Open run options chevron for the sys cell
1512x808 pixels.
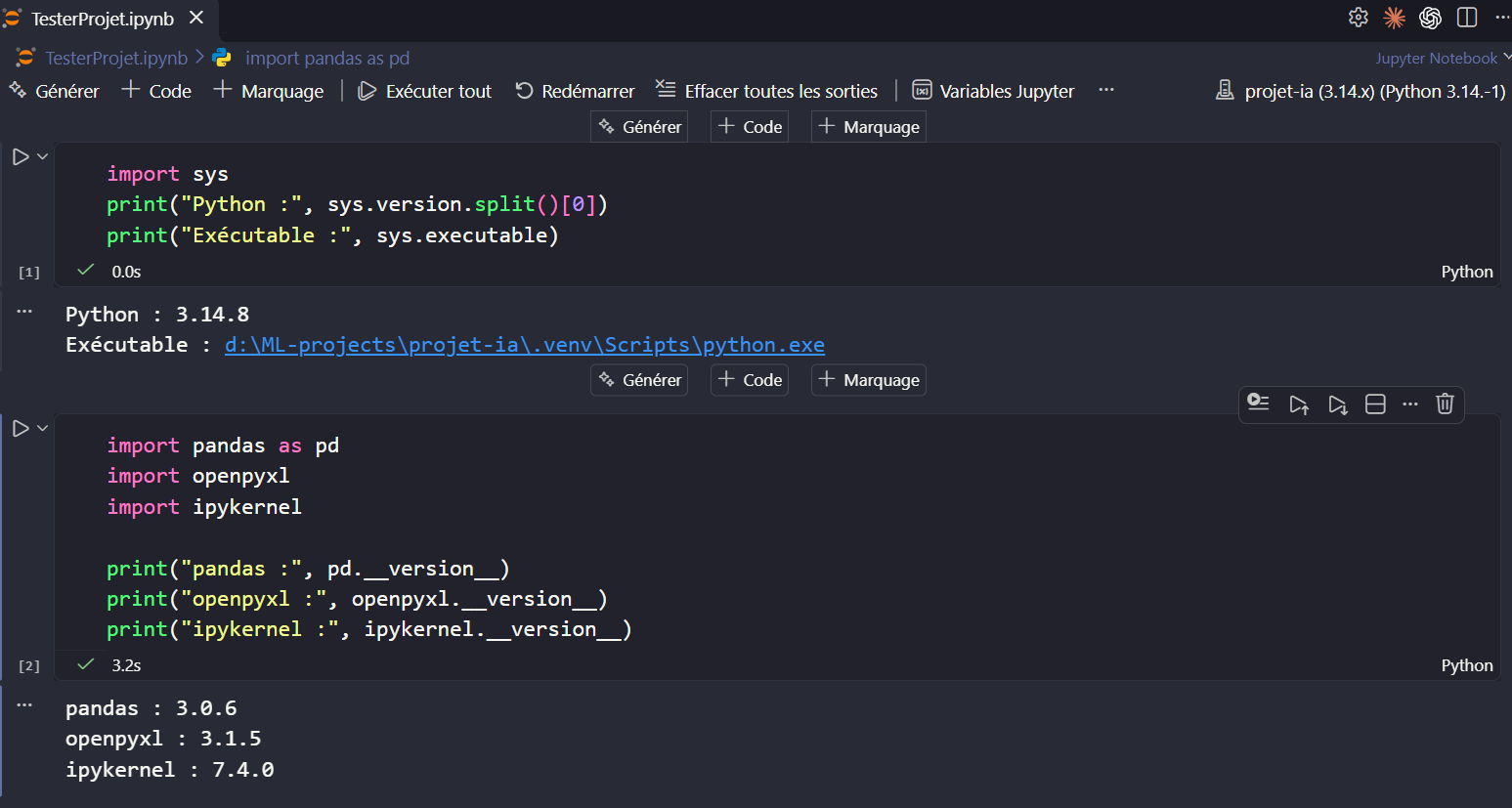(x=42, y=156)
